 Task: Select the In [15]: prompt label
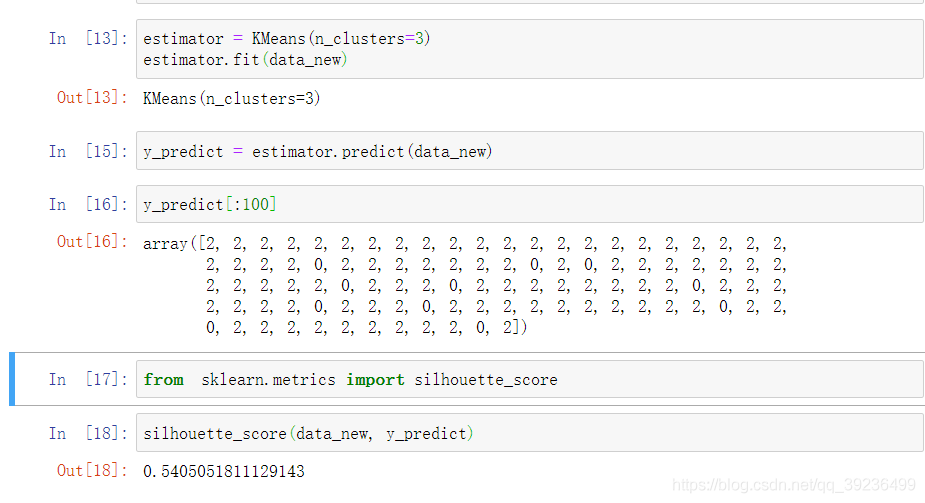[88, 152]
